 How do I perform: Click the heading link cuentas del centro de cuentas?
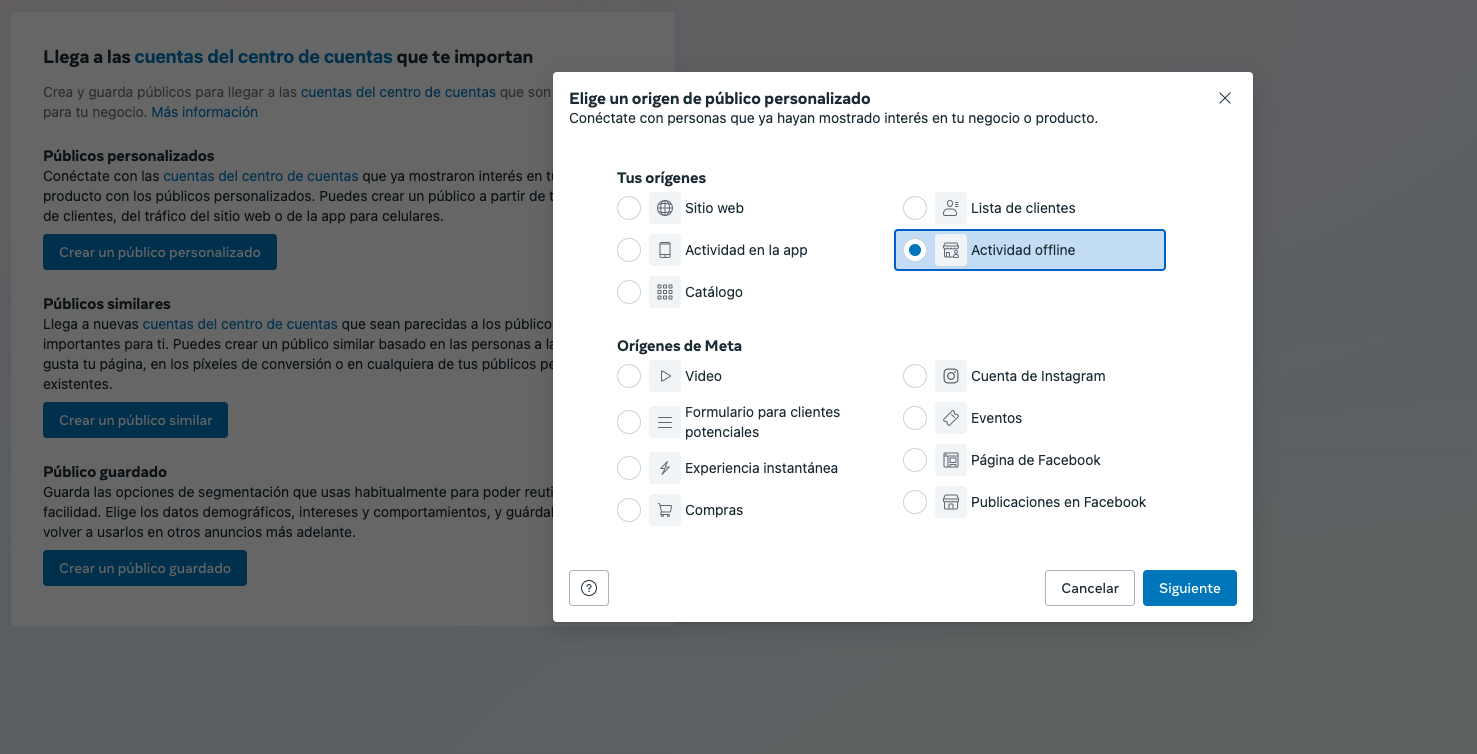point(263,57)
